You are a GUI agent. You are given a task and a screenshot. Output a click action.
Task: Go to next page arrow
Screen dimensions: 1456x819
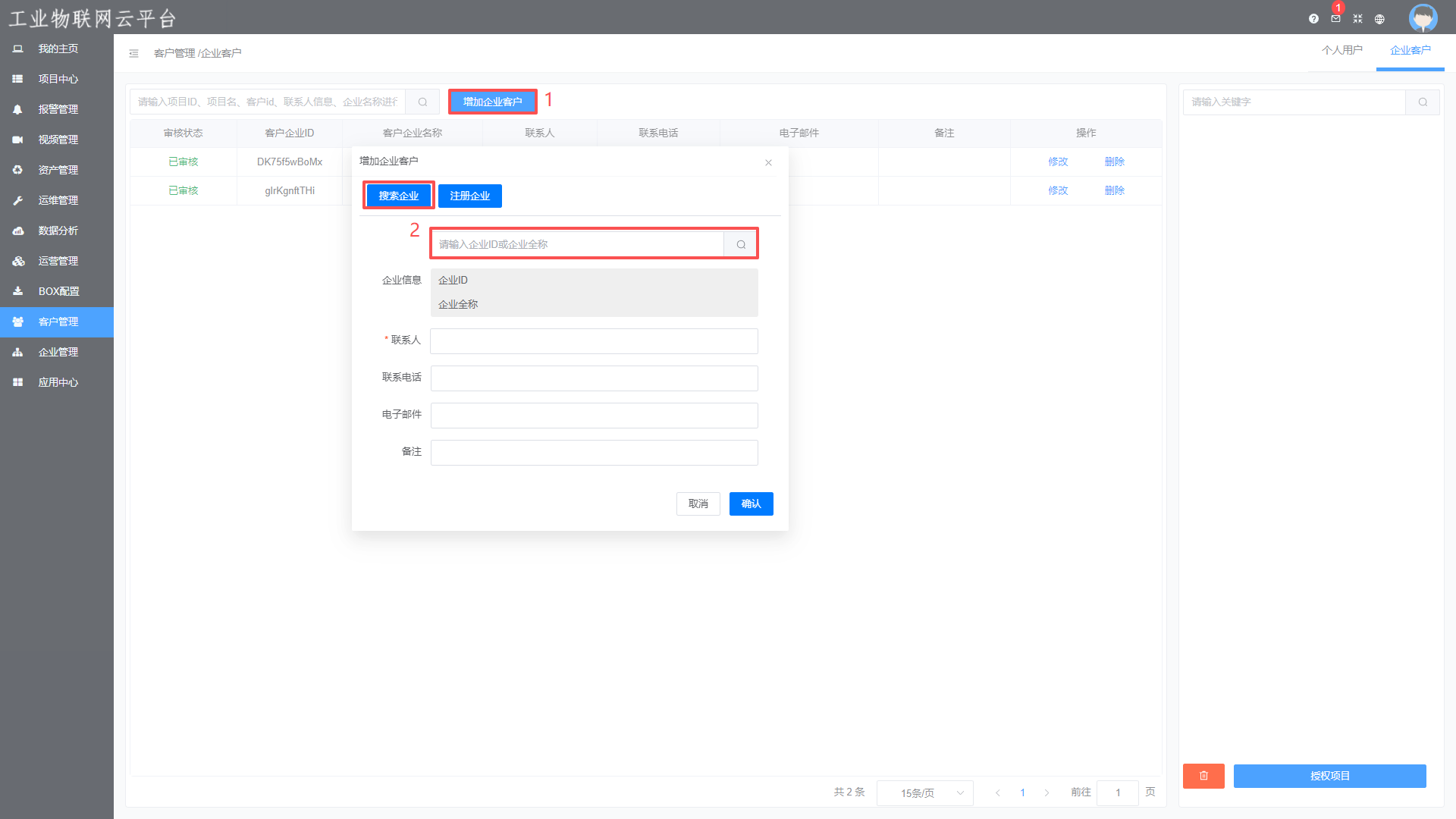coord(1046,792)
